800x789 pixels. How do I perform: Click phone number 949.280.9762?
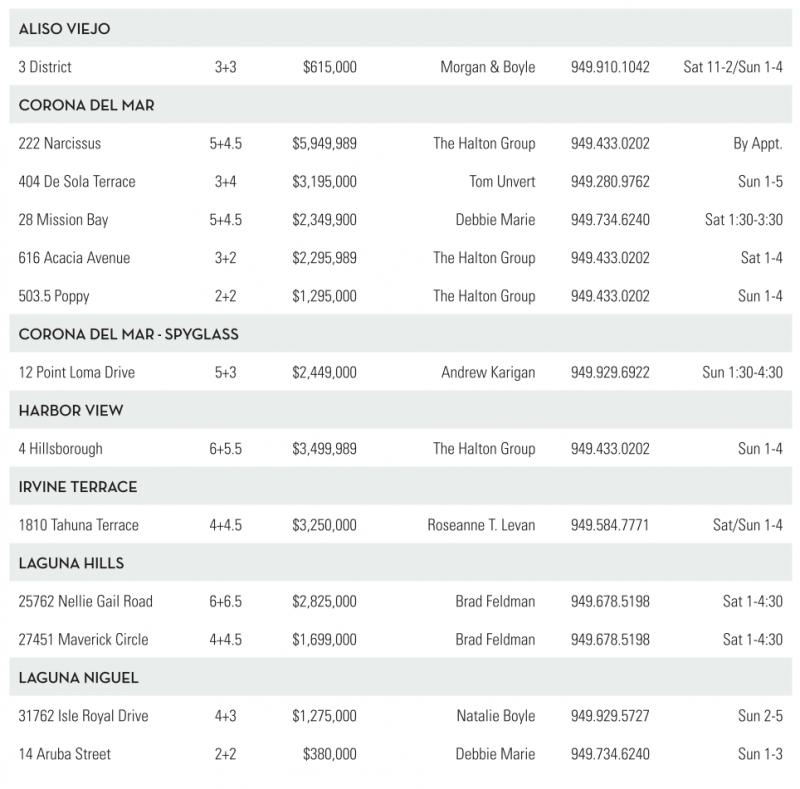[610, 182]
